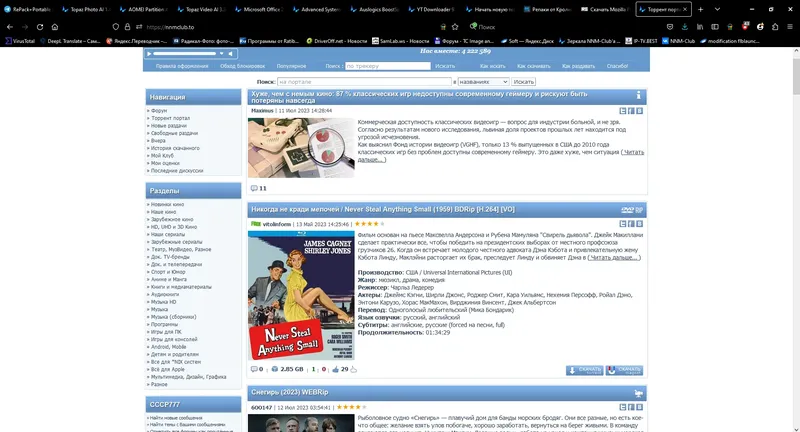
Task: Click the 'Искать' button next to portal search
Action: coord(523,82)
